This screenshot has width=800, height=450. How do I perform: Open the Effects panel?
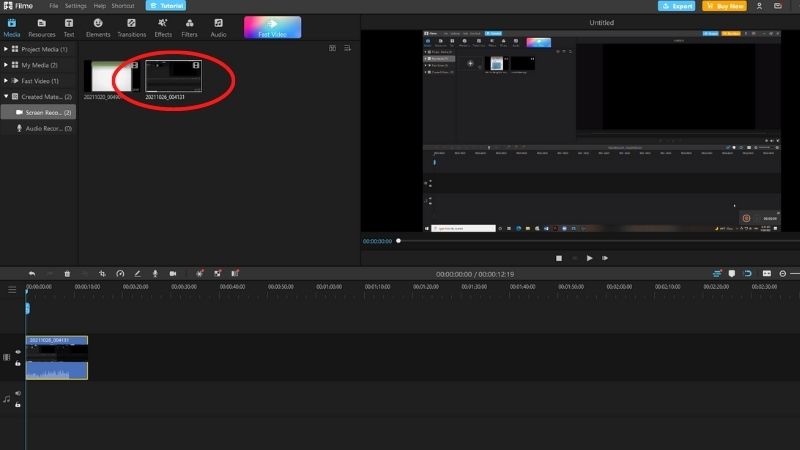(163, 28)
